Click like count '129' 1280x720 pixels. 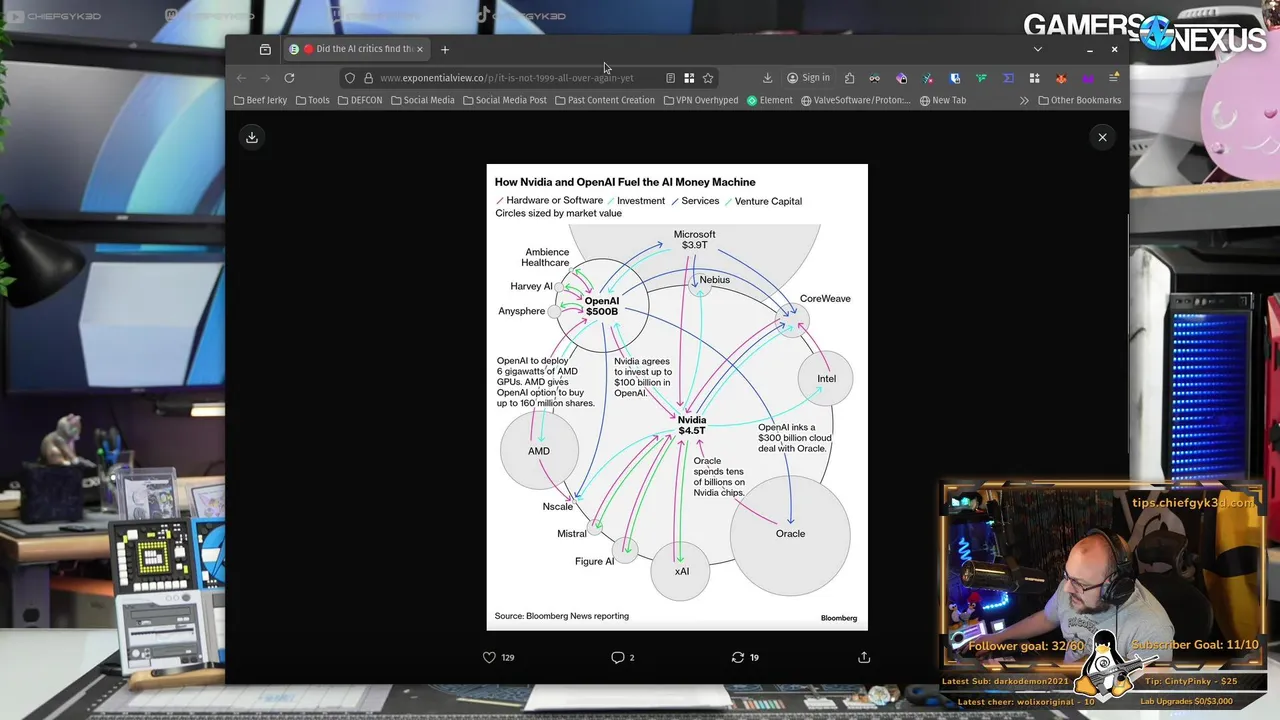click(x=508, y=657)
